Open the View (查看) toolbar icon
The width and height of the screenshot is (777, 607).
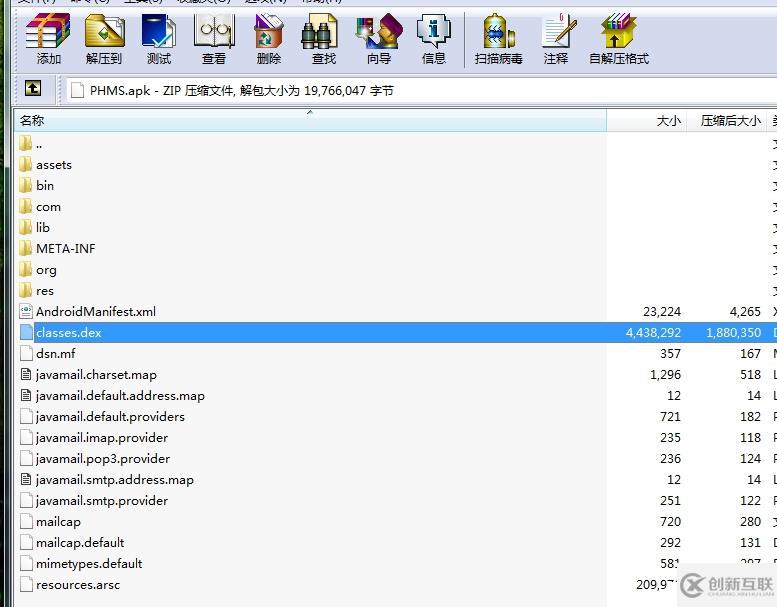(x=213, y=38)
